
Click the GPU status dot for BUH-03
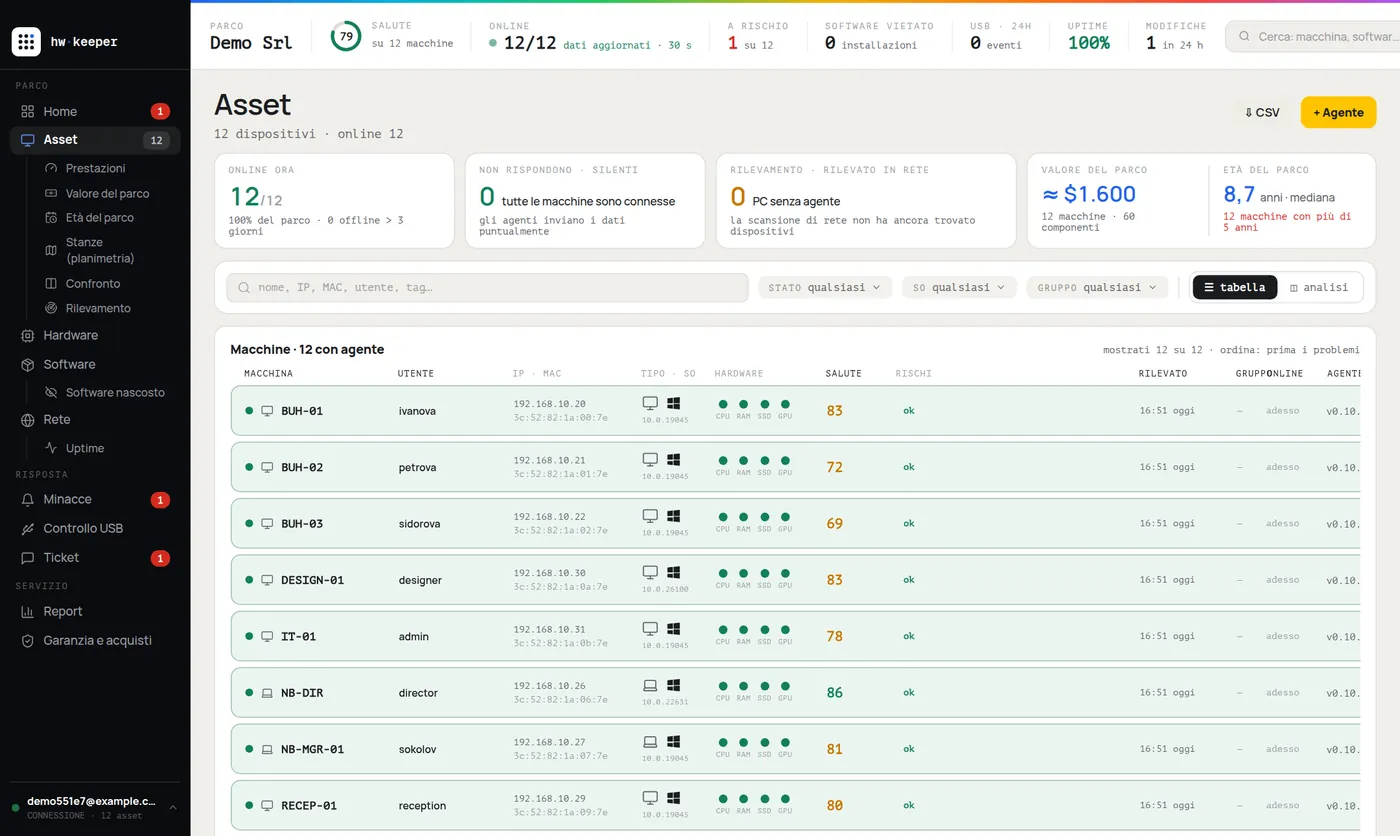click(x=785, y=517)
